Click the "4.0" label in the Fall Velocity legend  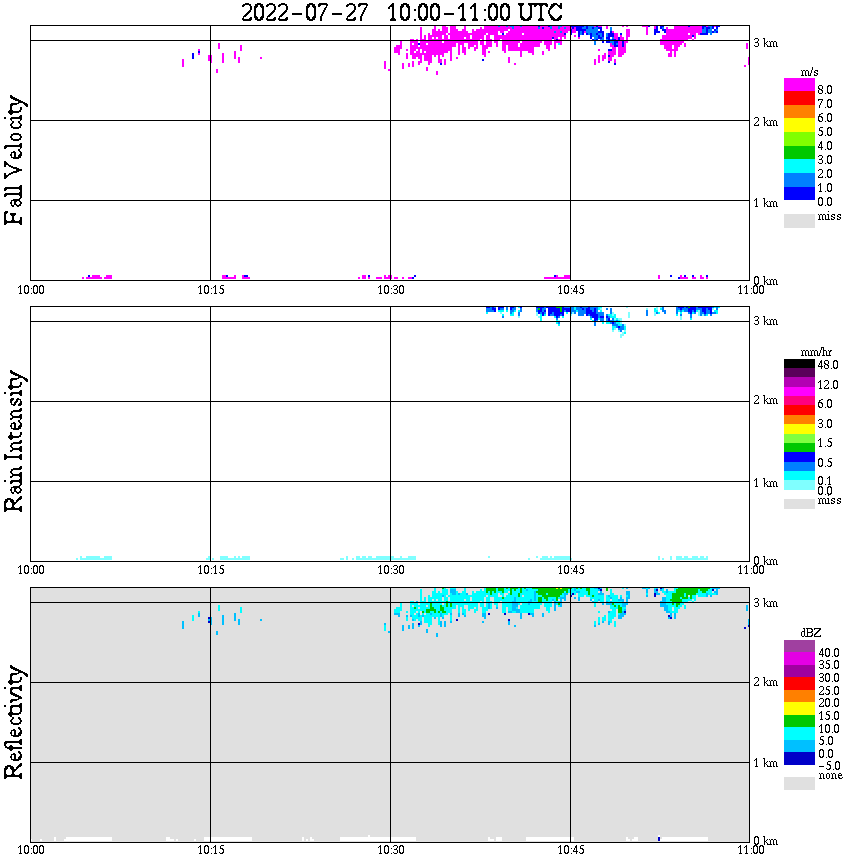pos(825,146)
